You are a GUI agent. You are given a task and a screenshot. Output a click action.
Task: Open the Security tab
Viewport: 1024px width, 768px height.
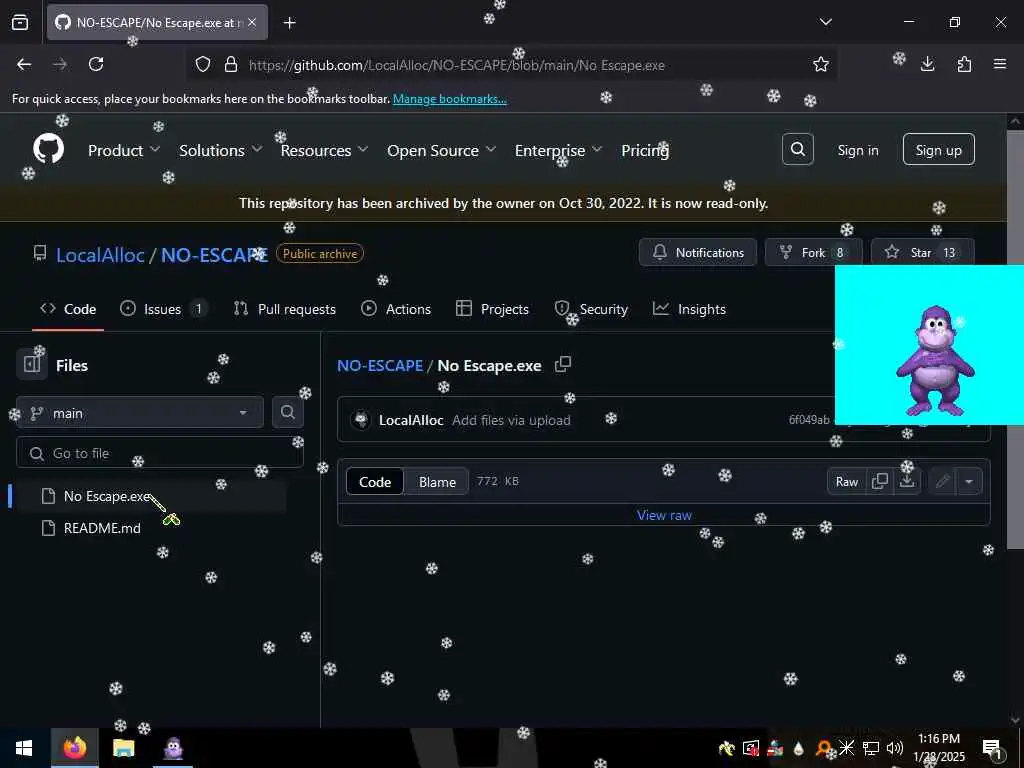(591, 309)
